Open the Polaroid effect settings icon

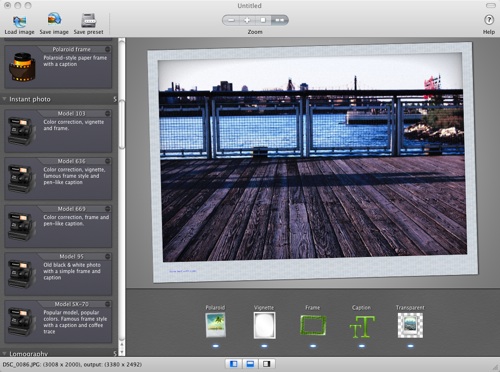(215, 325)
